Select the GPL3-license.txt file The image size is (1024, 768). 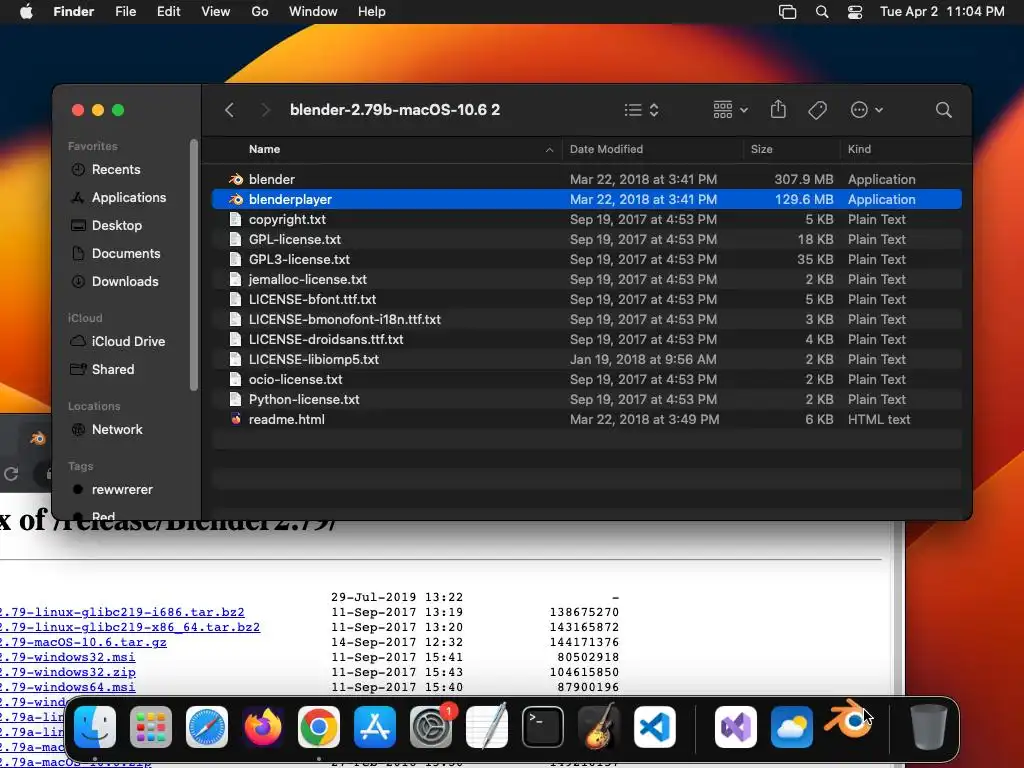(586, 259)
